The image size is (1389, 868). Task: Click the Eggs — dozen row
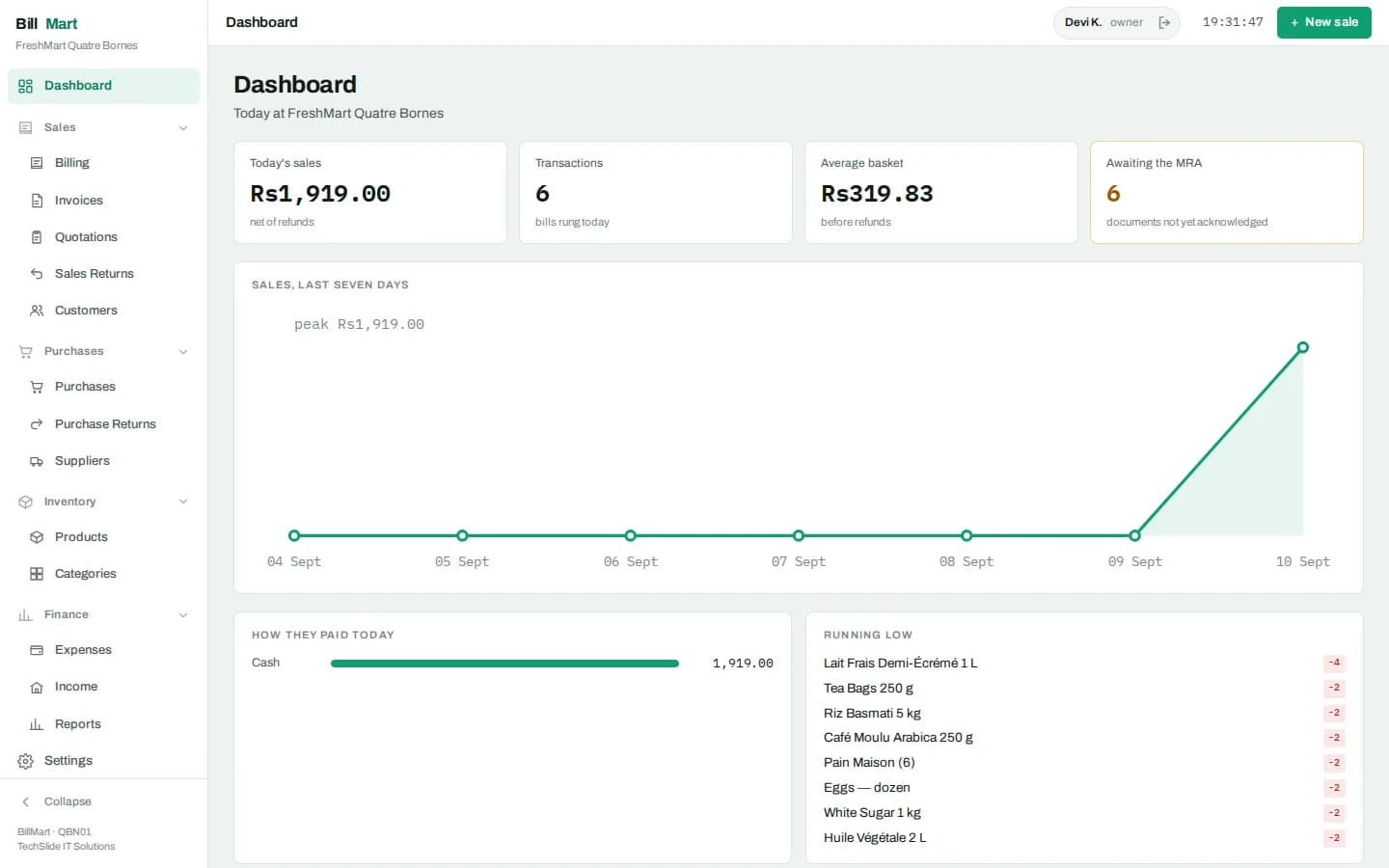[x=1084, y=788]
